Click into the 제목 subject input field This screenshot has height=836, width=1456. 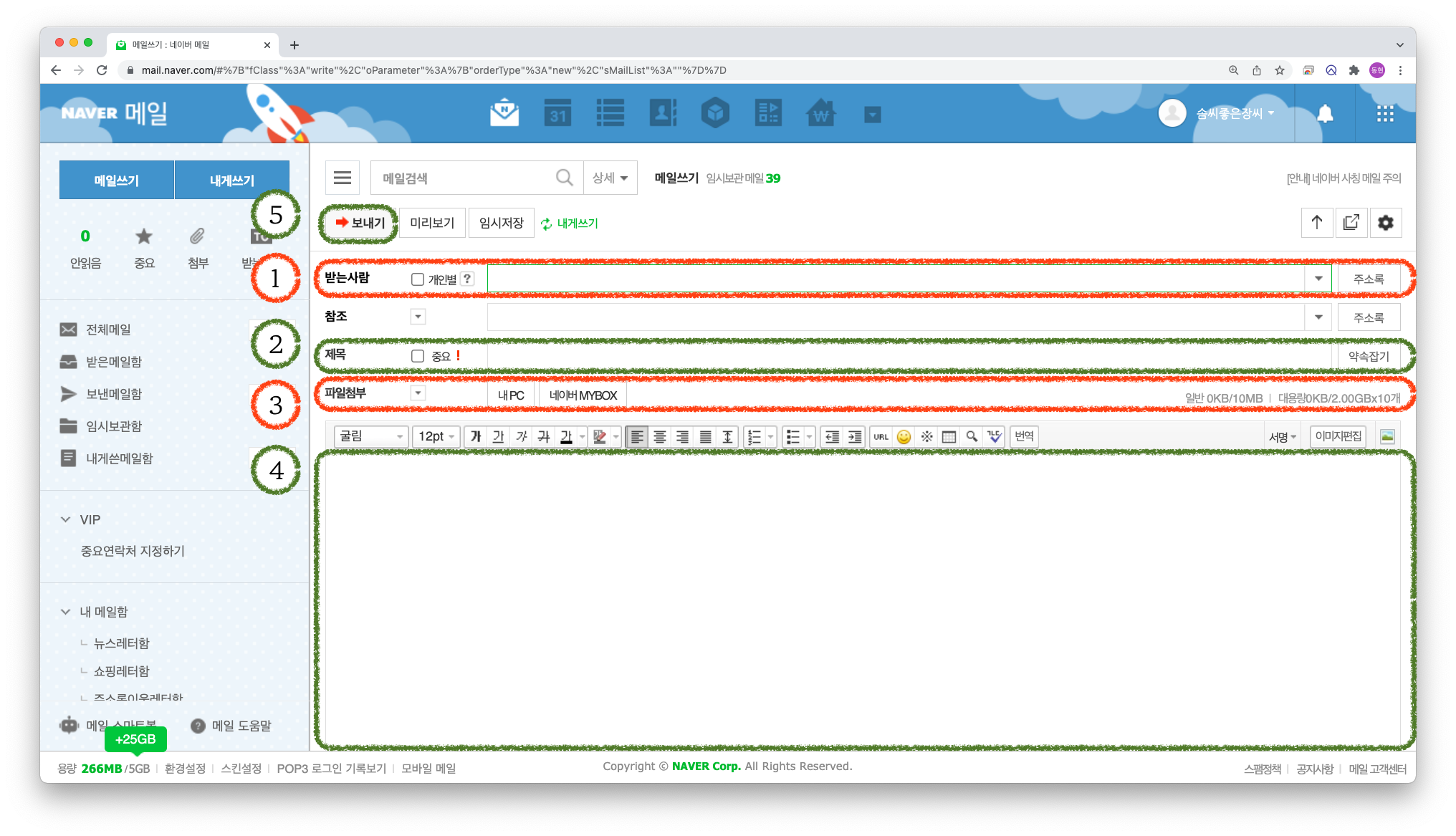tap(903, 356)
